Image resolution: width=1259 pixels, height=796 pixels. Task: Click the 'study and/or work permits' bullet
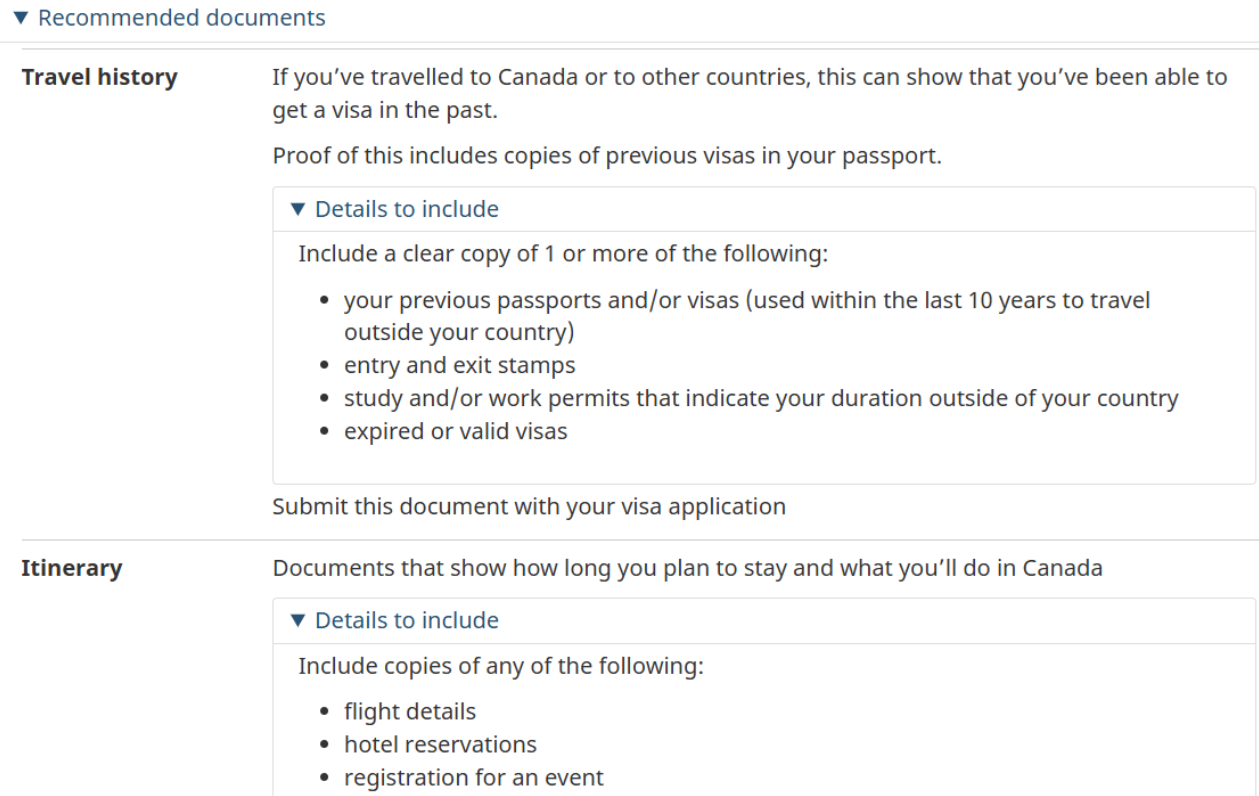[760, 398]
